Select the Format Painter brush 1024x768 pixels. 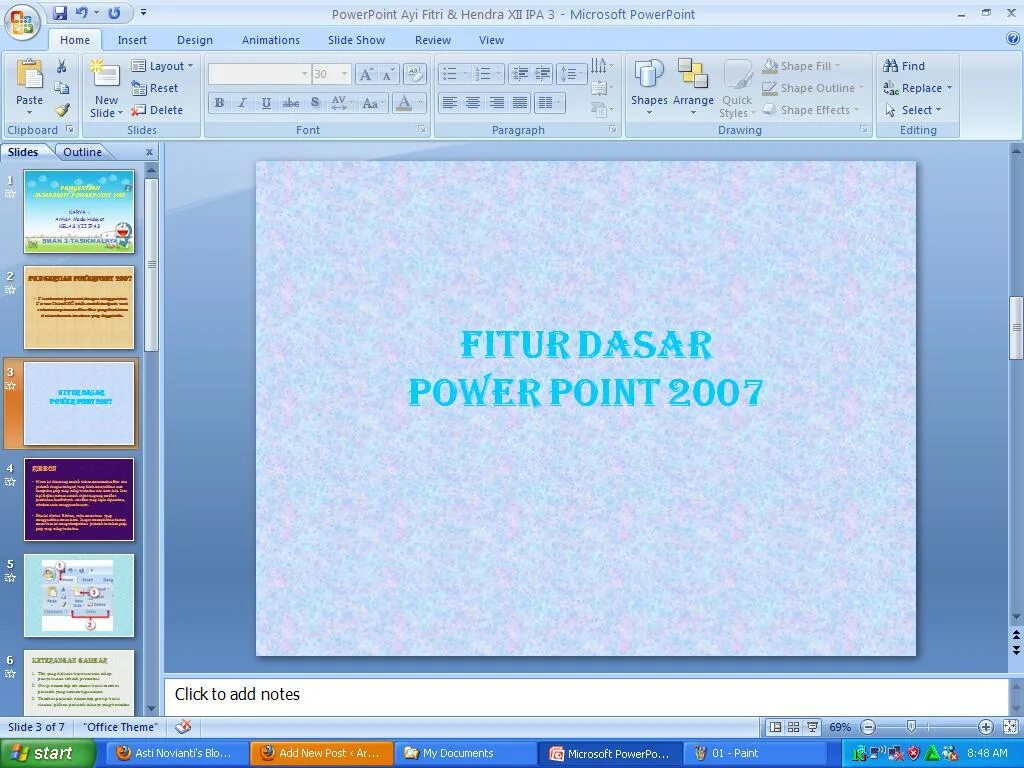pyautogui.click(x=61, y=110)
